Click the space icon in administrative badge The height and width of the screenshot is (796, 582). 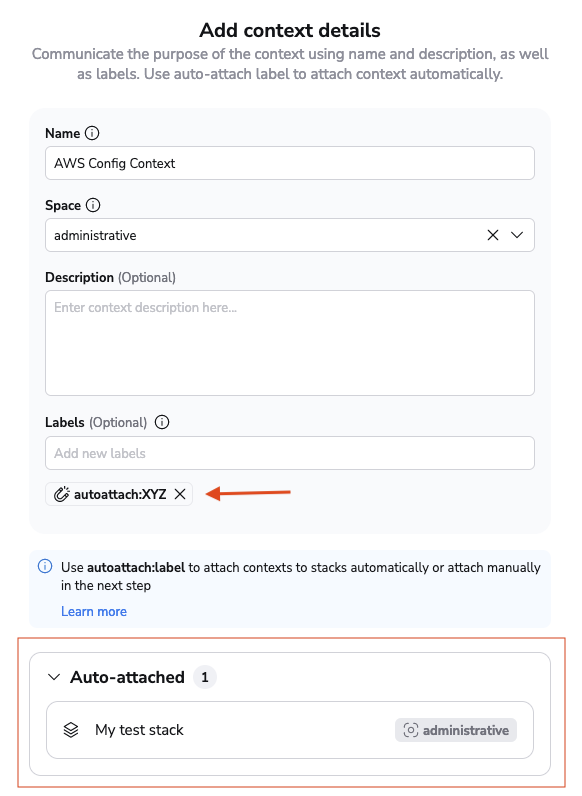[410, 730]
